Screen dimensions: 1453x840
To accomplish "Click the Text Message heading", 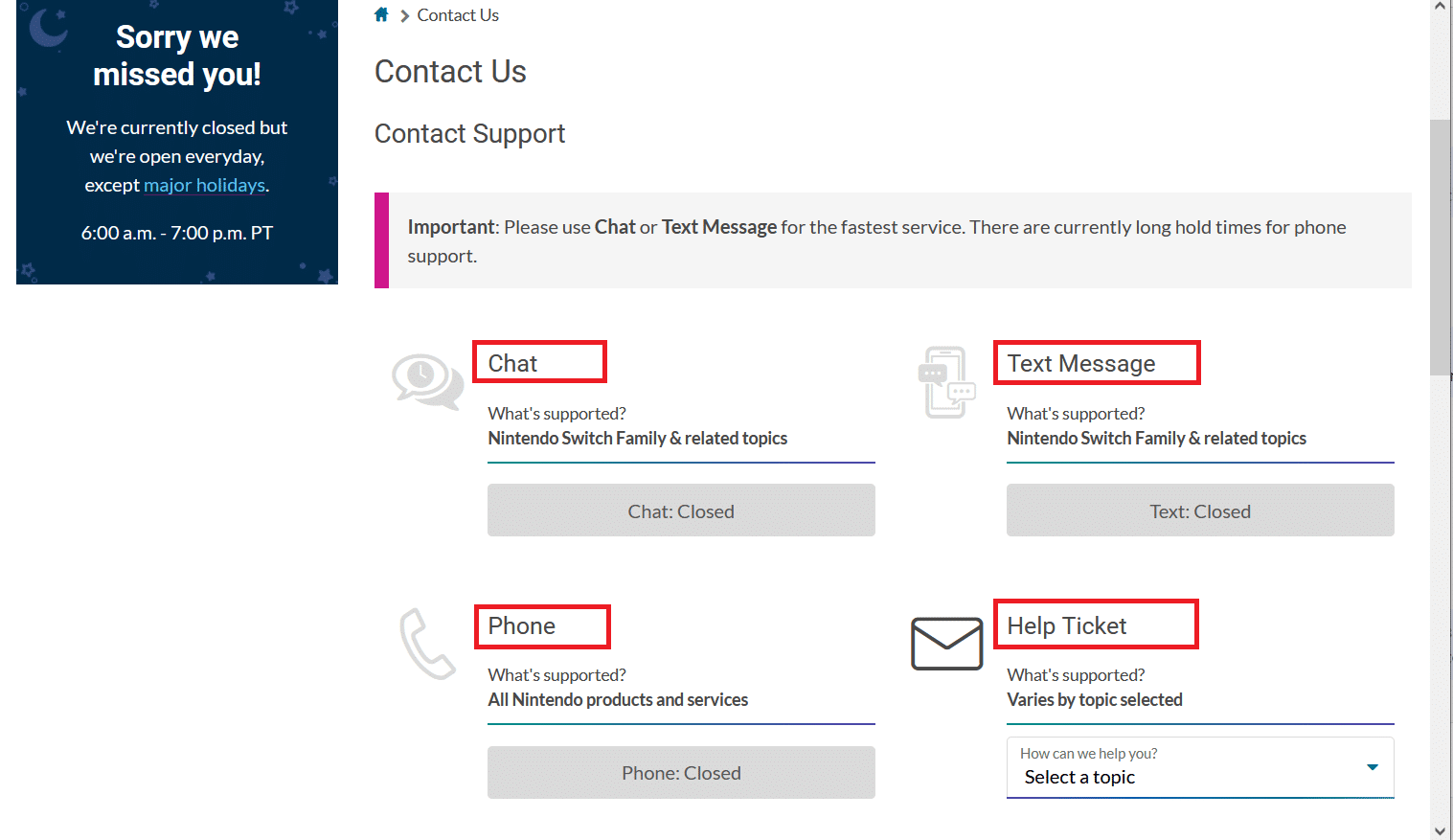I will click(x=1080, y=363).
